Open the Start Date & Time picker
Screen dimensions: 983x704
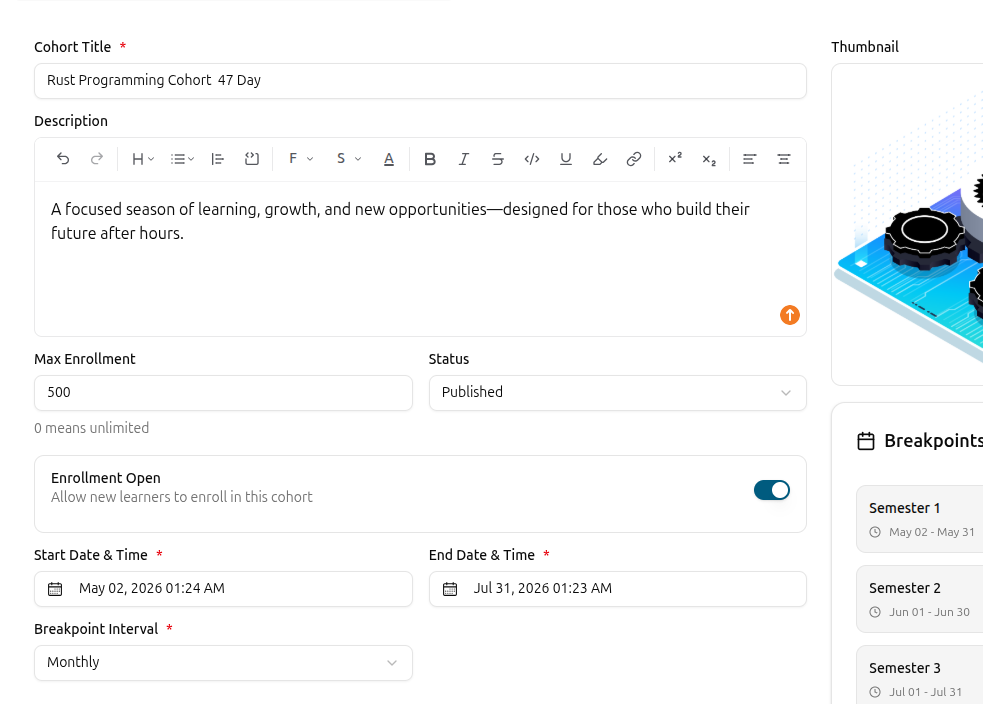coord(223,589)
